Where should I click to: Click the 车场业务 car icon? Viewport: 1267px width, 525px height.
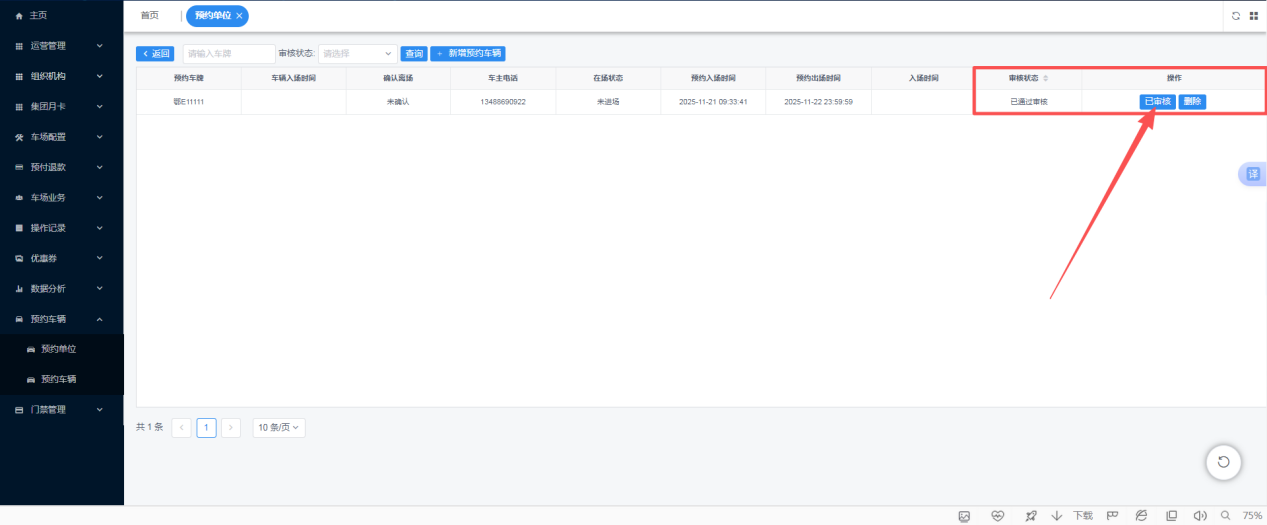click(19, 198)
